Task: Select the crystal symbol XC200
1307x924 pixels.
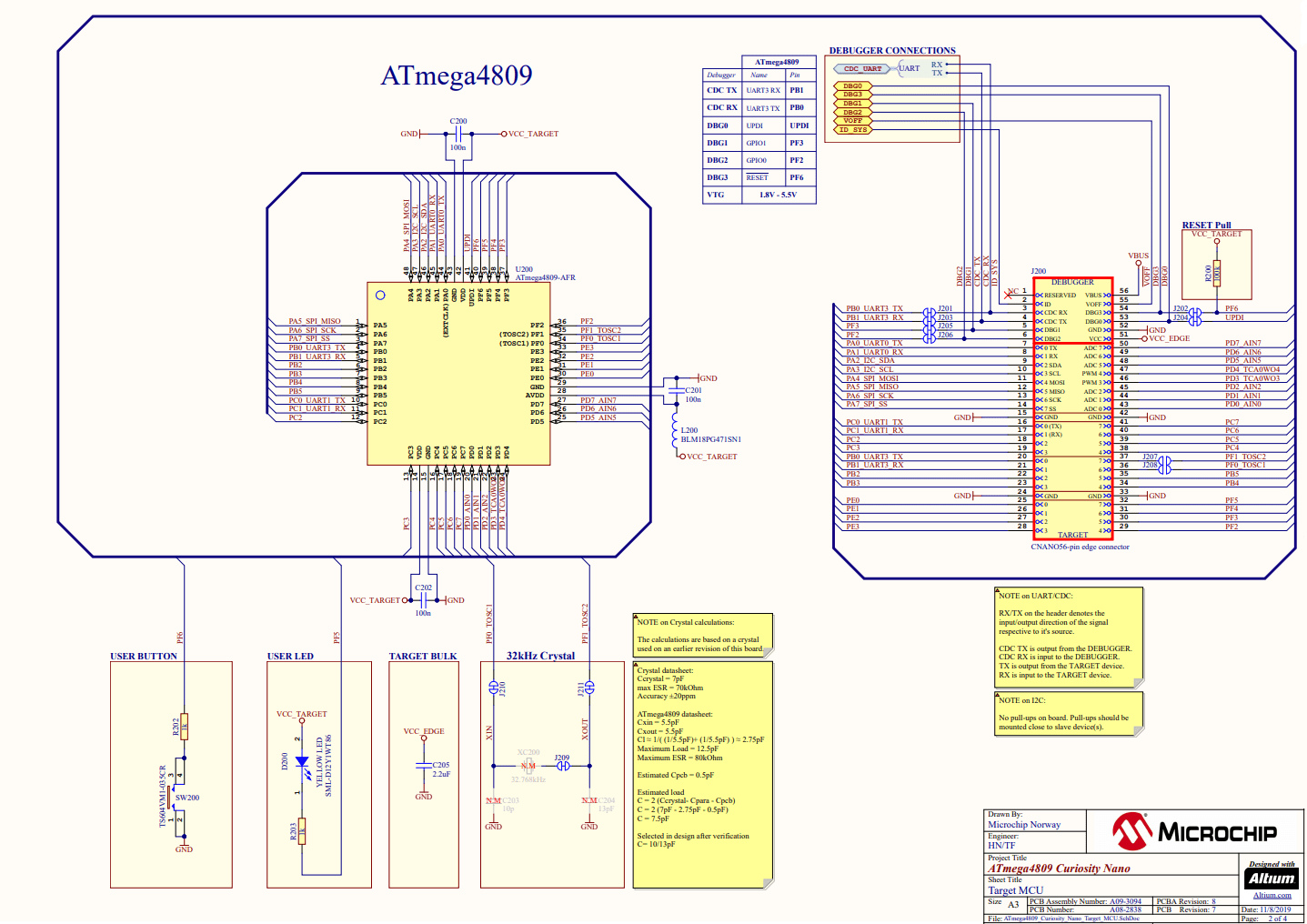Action: [528, 766]
